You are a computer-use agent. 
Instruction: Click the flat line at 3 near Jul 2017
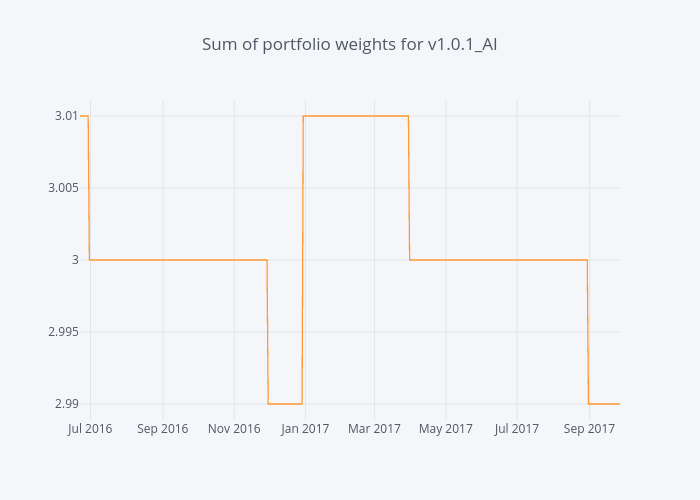point(516,260)
